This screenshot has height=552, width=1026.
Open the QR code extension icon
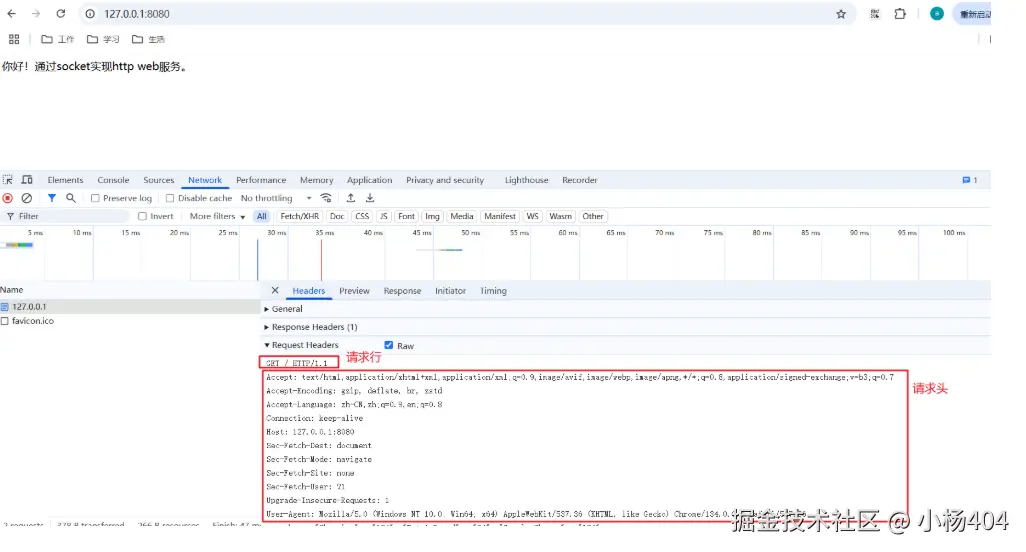coord(875,14)
